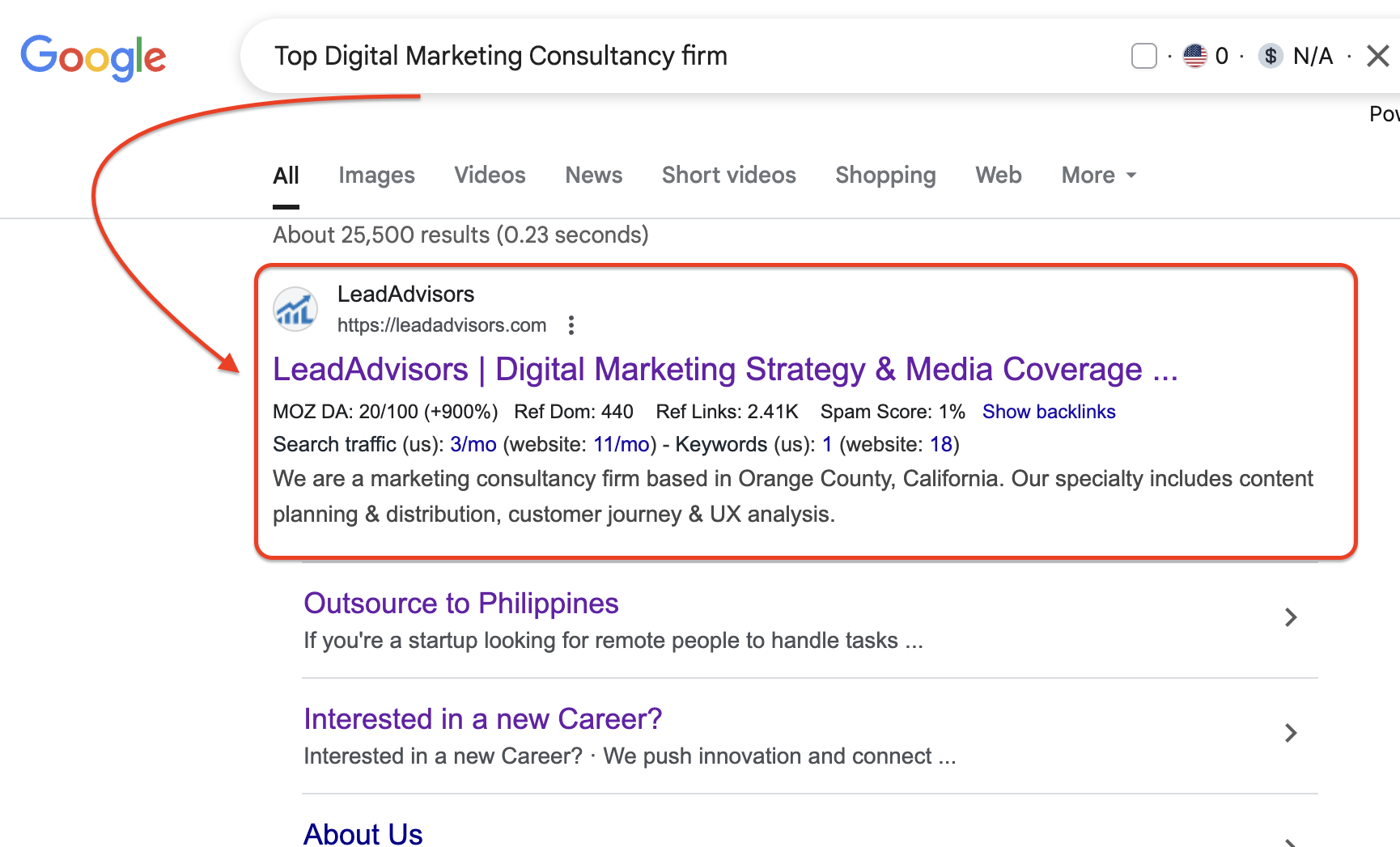Switch to the Videos tab
This screenshot has width=1400, height=847.
coord(490,176)
